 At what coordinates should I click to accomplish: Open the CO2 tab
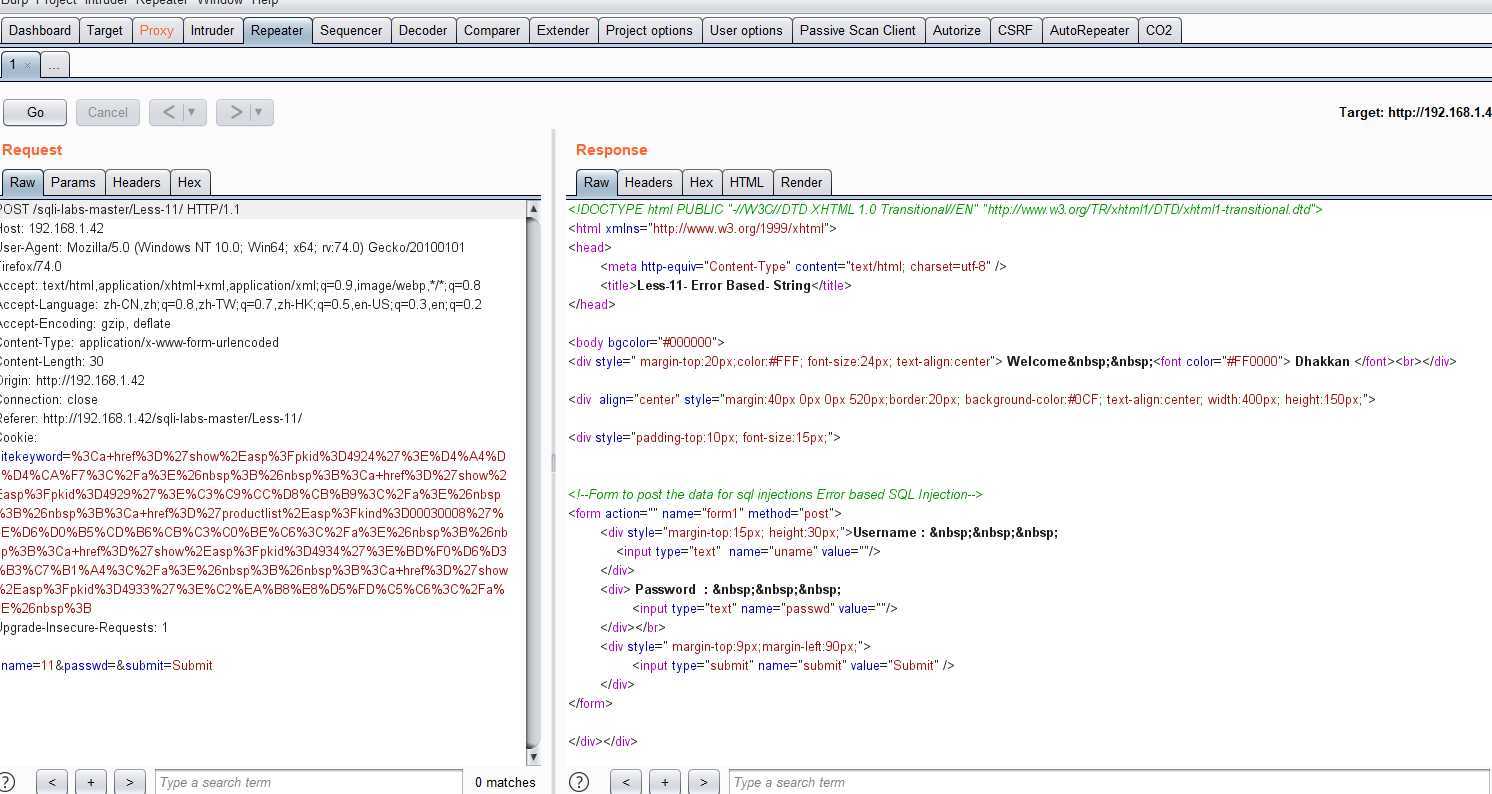click(1159, 30)
